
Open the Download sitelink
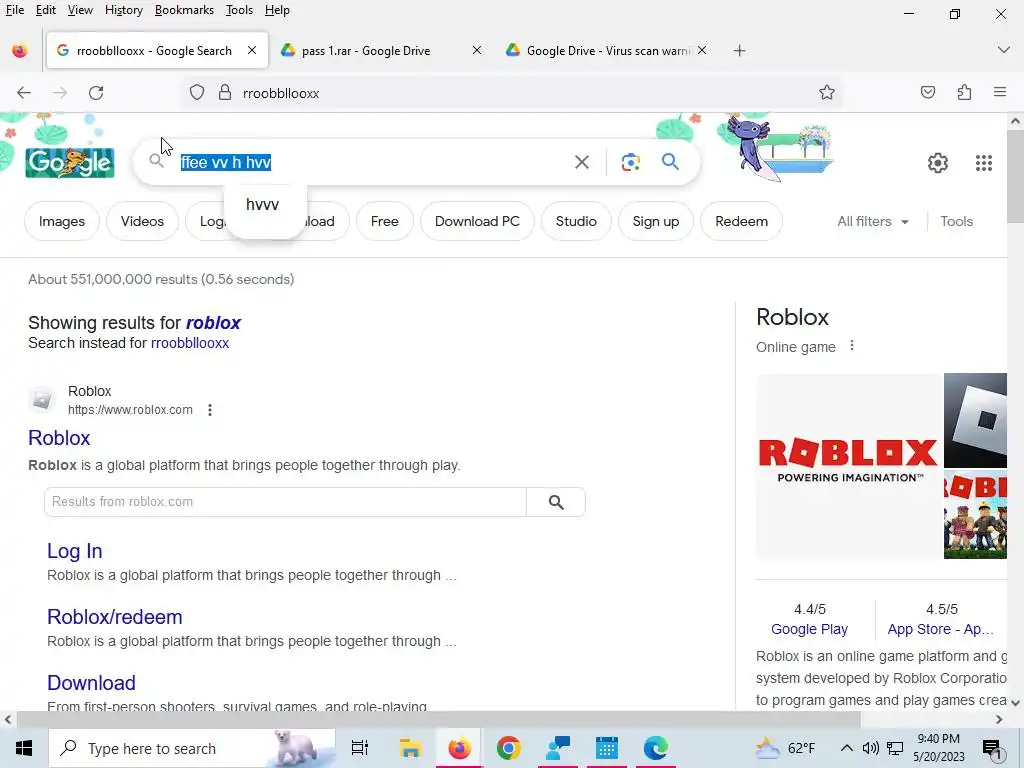coord(91,683)
